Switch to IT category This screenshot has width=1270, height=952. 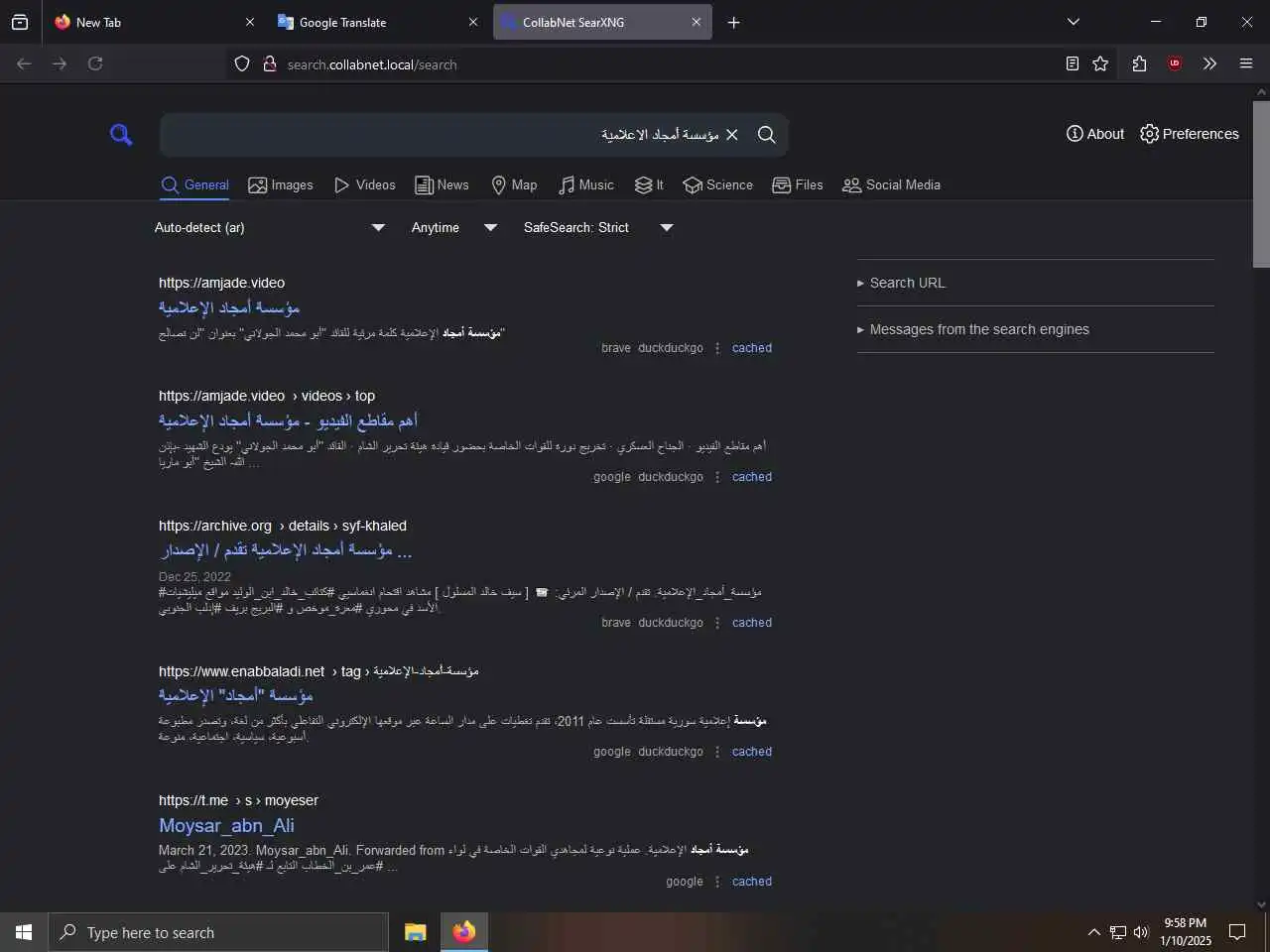pyautogui.click(x=649, y=185)
